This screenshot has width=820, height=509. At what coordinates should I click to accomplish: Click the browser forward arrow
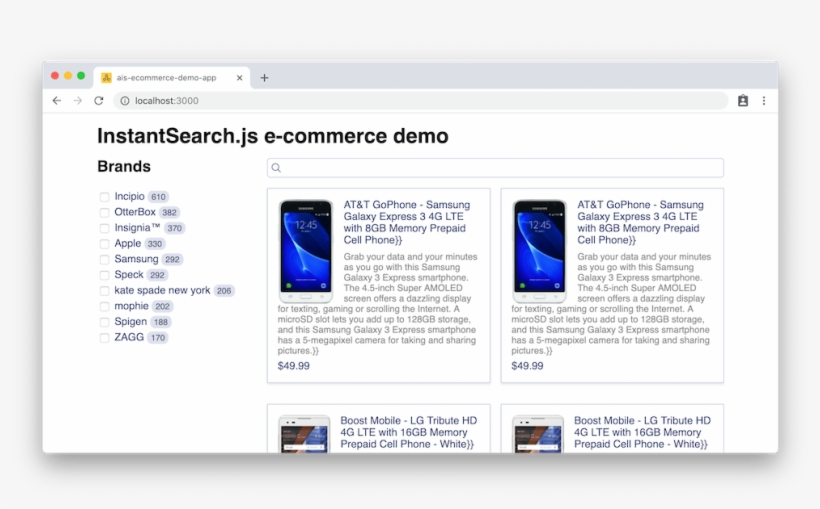tap(78, 101)
